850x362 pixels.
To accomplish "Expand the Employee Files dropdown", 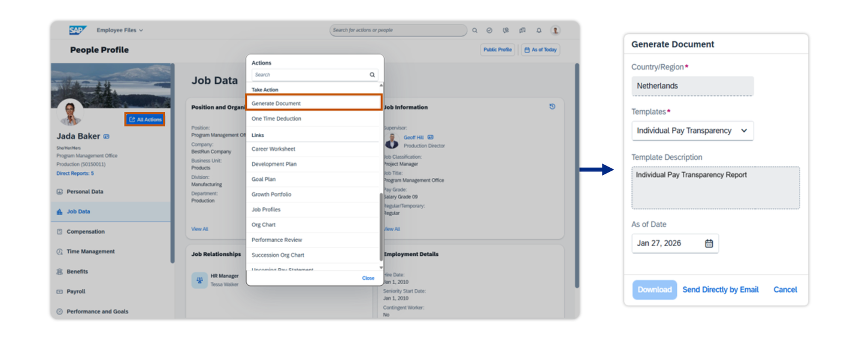I will pyautogui.click(x=120, y=30).
